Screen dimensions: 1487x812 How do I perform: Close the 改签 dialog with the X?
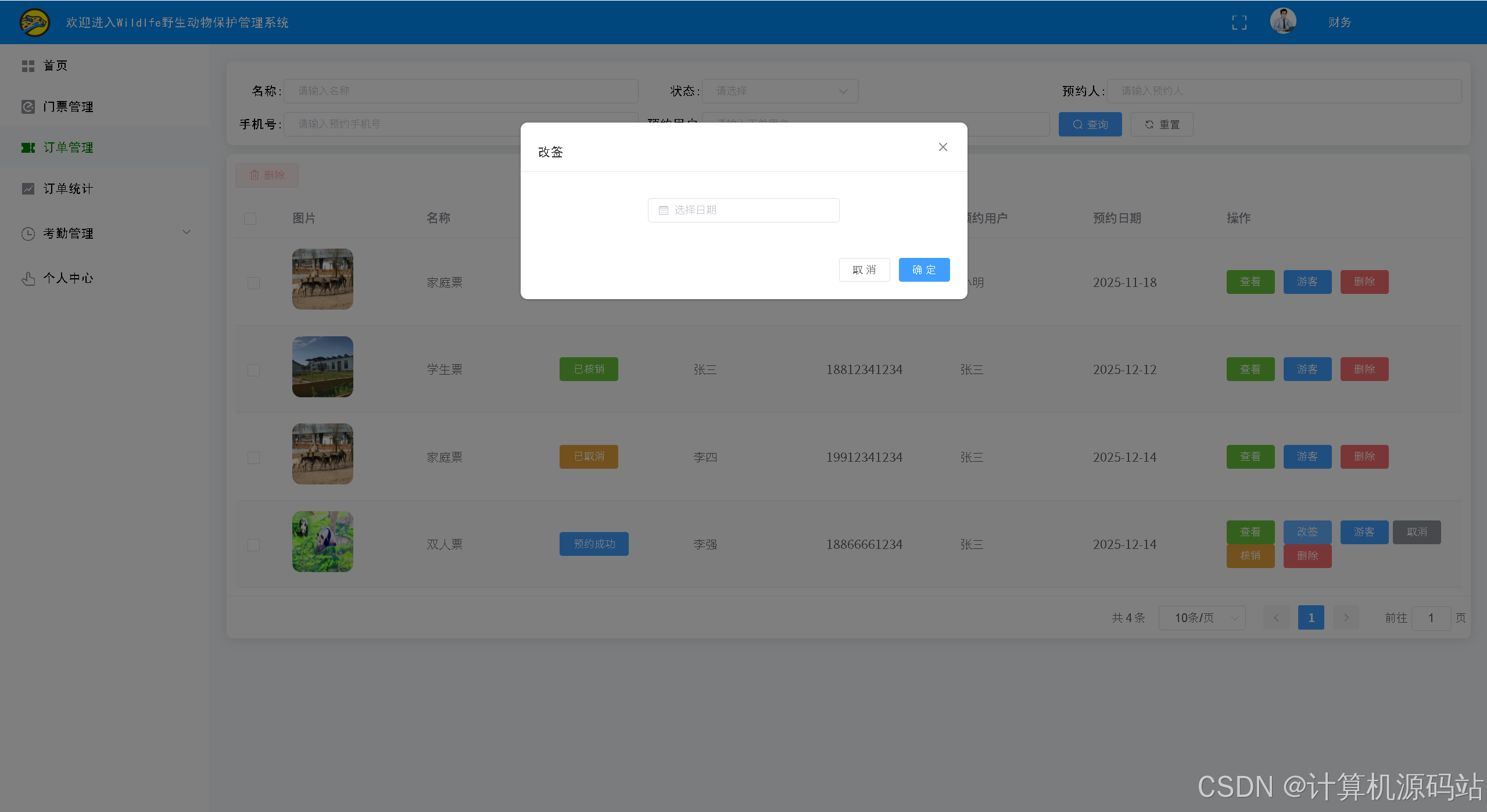[943, 147]
